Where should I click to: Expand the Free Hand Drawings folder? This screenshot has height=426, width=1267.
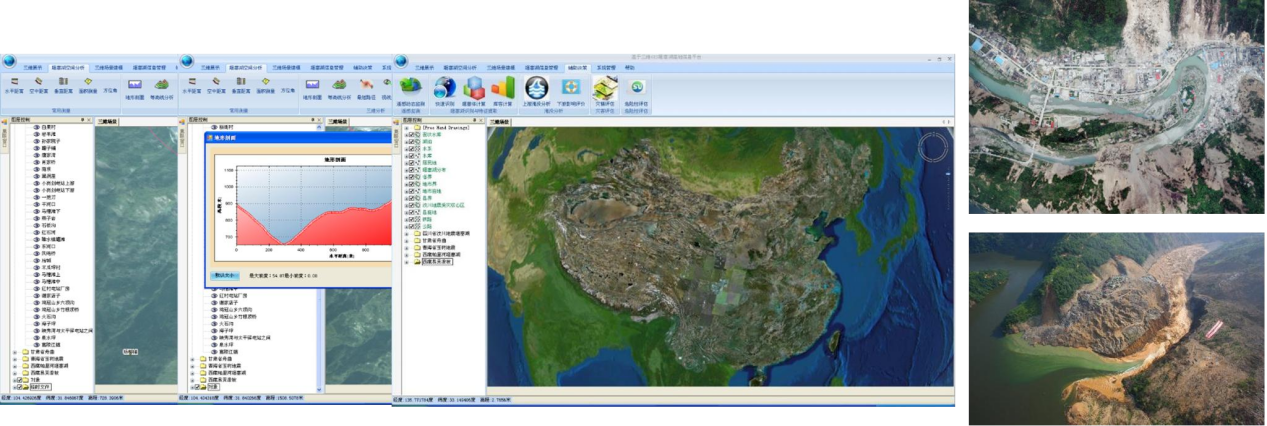406,127
